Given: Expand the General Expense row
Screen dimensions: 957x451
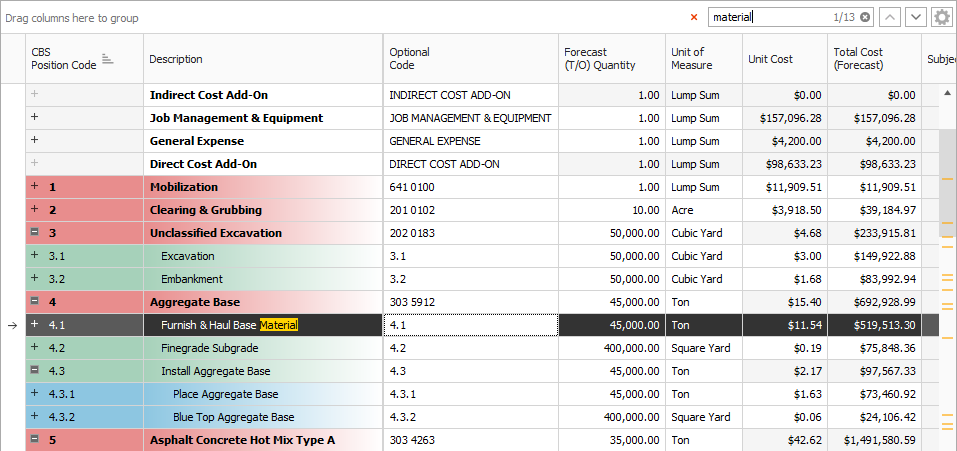Looking at the screenshot, I should [35, 141].
